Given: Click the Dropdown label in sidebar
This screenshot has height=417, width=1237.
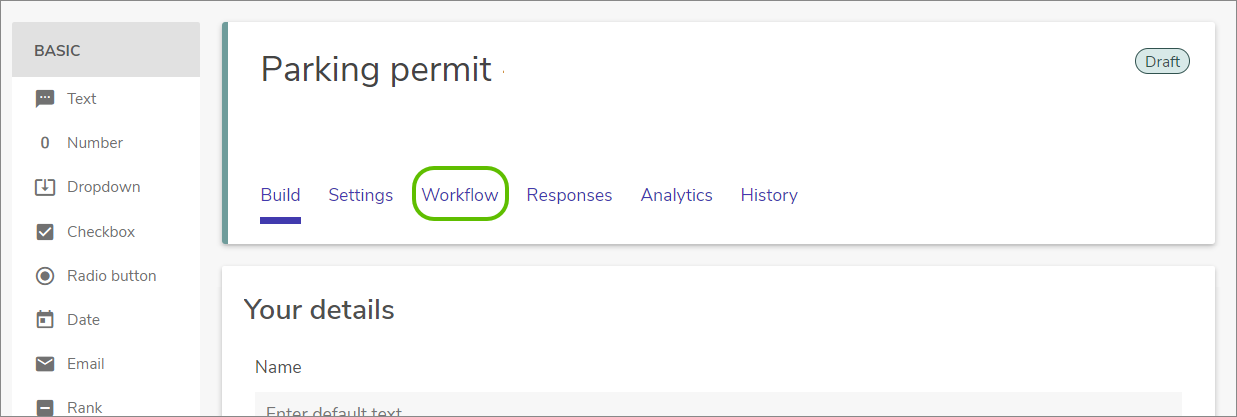Looking at the screenshot, I should (104, 187).
